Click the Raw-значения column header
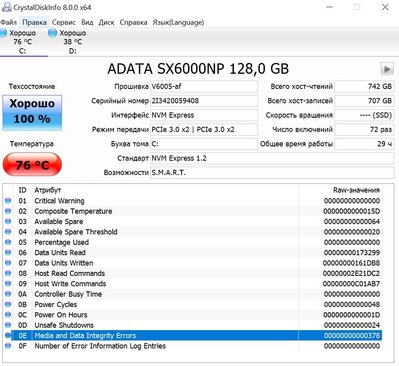Screen dimensions: 399x366 pyautogui.click(x=356, y=190)
